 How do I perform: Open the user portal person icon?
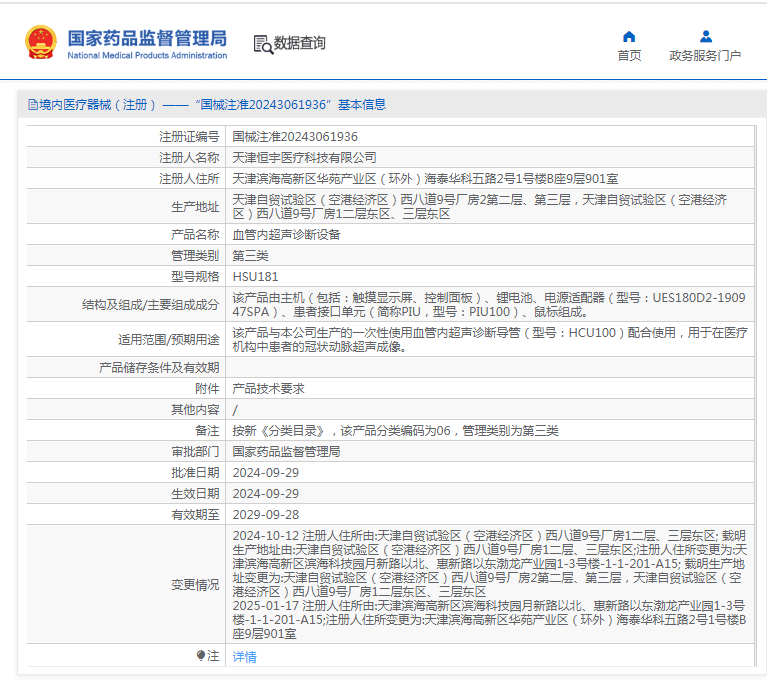(x=705, y=36)
